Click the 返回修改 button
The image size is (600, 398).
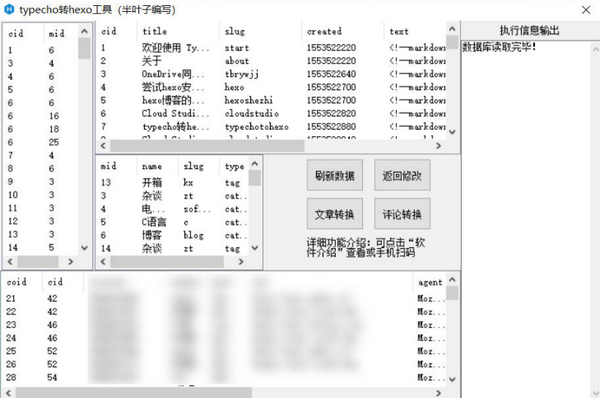click(402, 175)
